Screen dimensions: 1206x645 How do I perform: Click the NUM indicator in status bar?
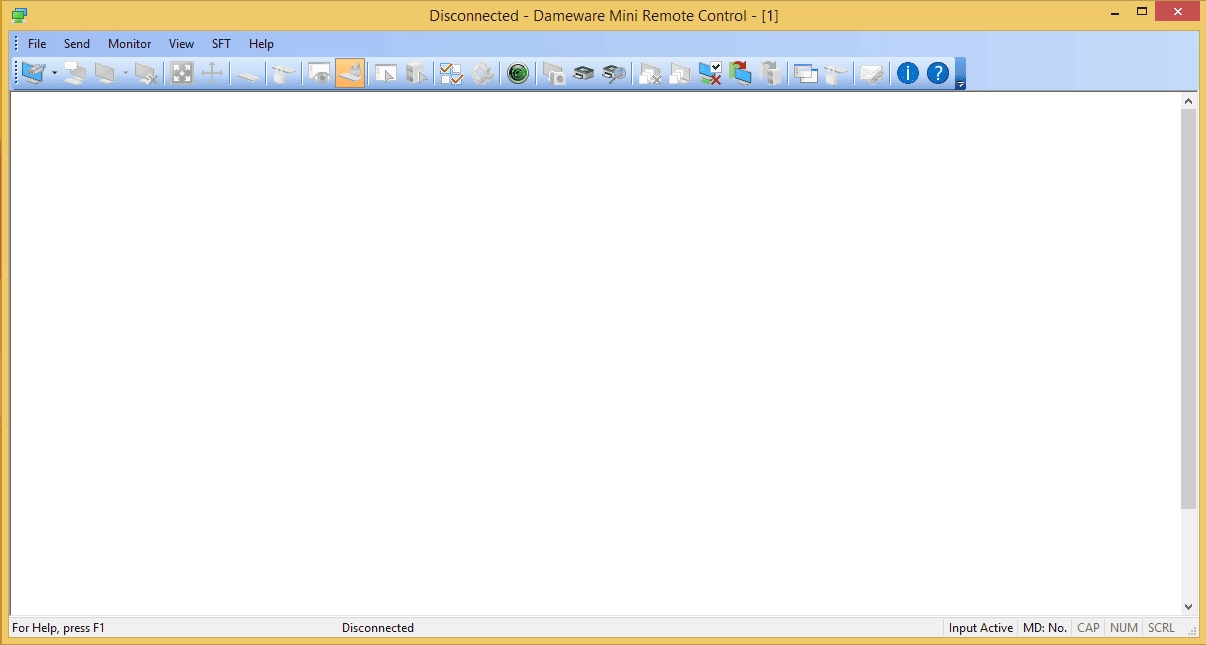coord(1124,628)
